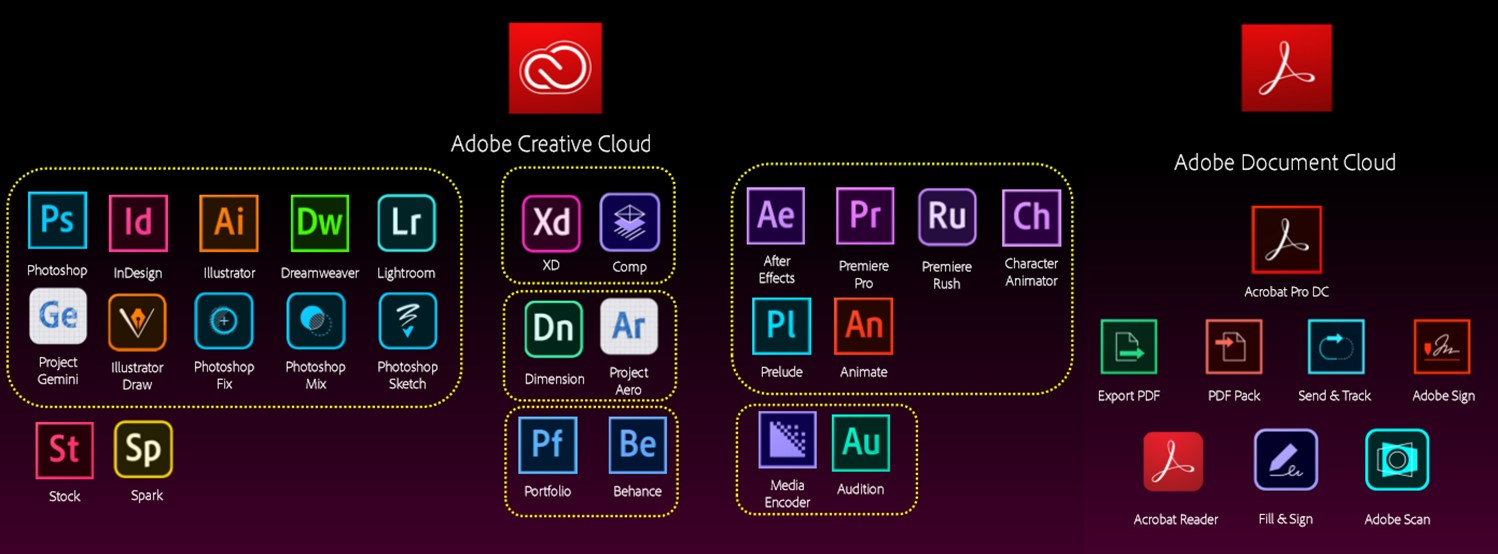Click the Character Animator Ch icon
Image resolution: width=1498 pixels, height=554 pixels.
pyautogui.click(x=1032, y=217)
